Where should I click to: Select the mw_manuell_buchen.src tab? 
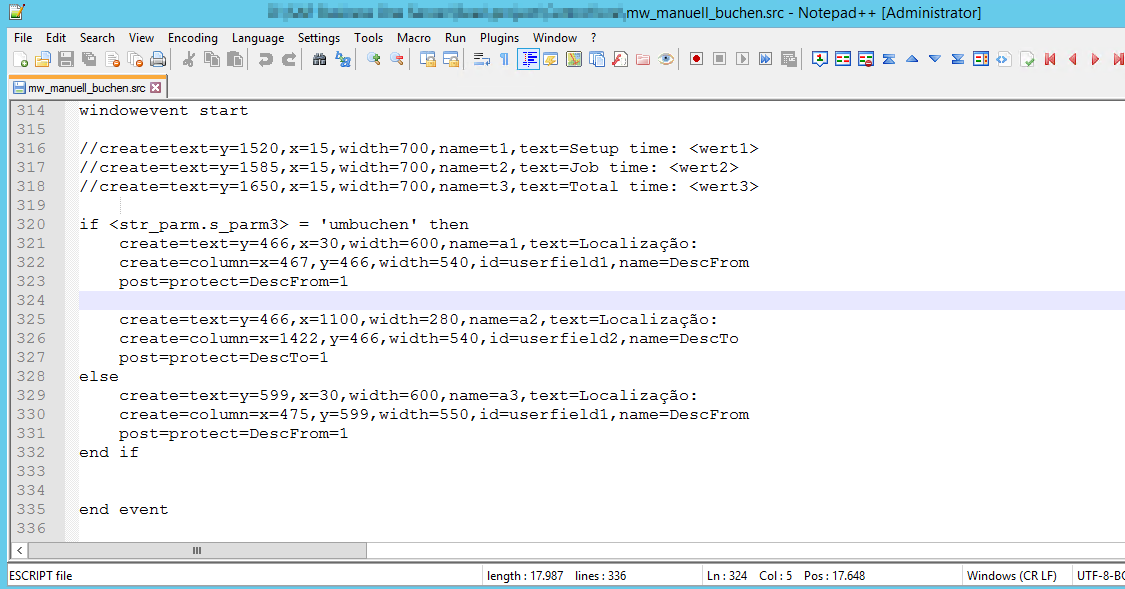click(86, 88)
